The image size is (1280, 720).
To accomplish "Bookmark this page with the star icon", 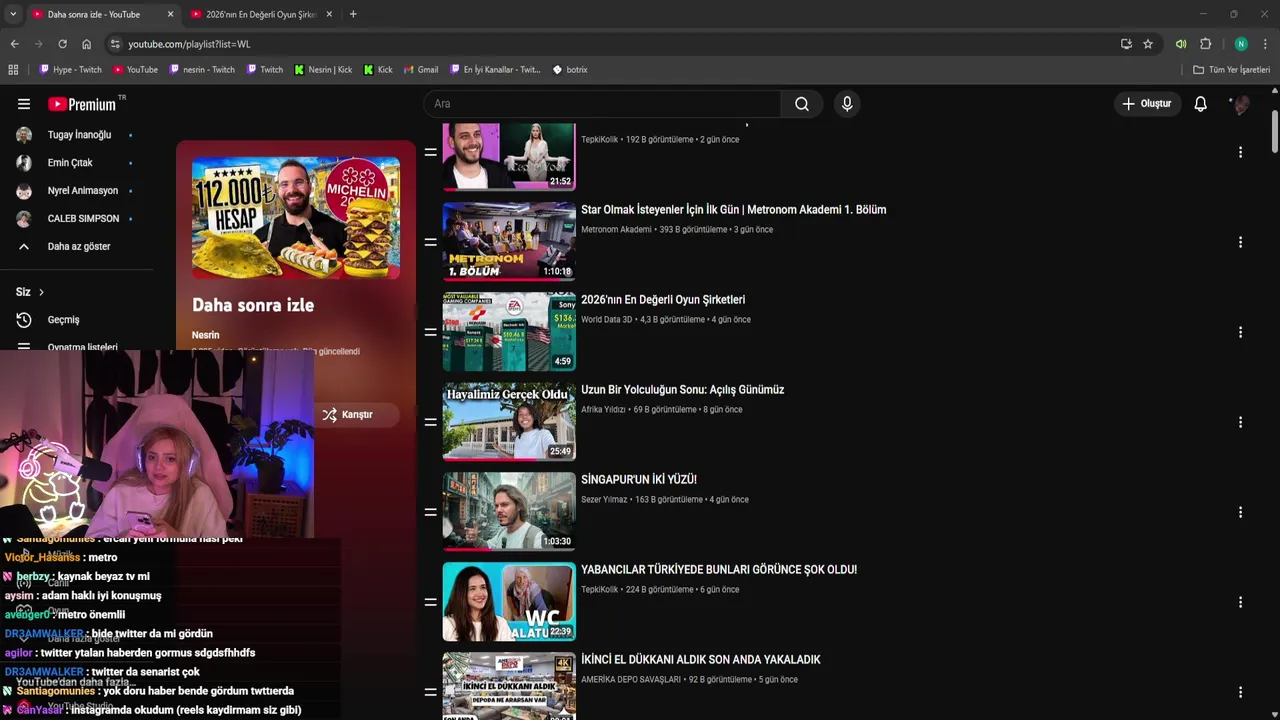I will coord(1148,44).
